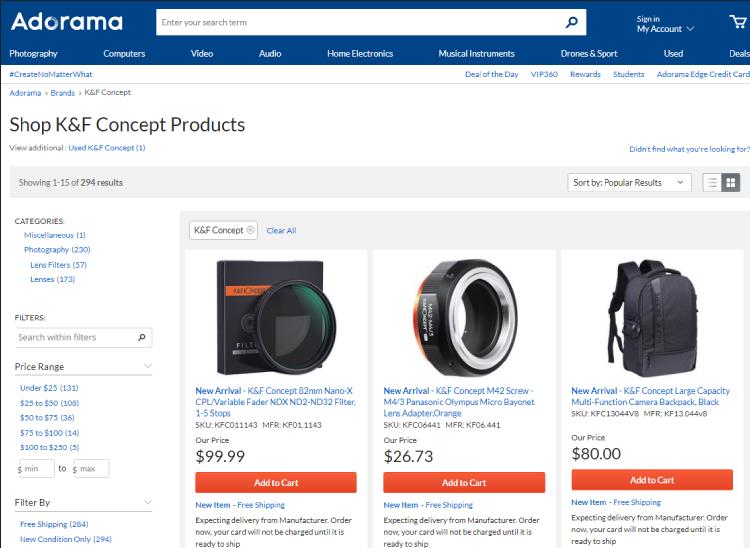750x548 pixels.
Task: Select the Under $25 price filter
Action: coord(49,387)
